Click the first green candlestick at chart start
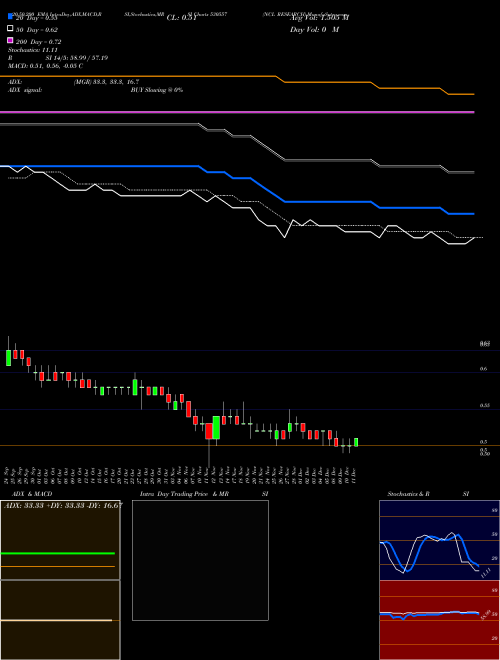 8,357
